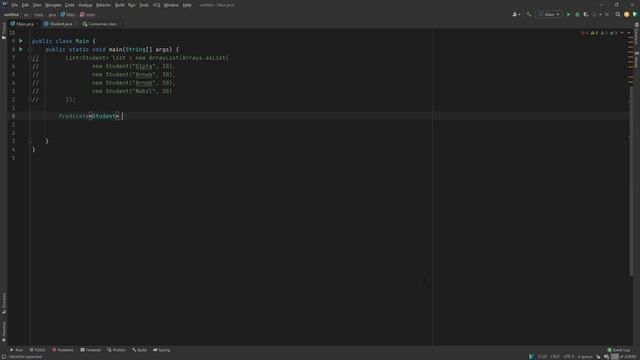Screen dimensions: 640x360
Task: Switch to the Main.java editor tab
Action: [25, 24]
